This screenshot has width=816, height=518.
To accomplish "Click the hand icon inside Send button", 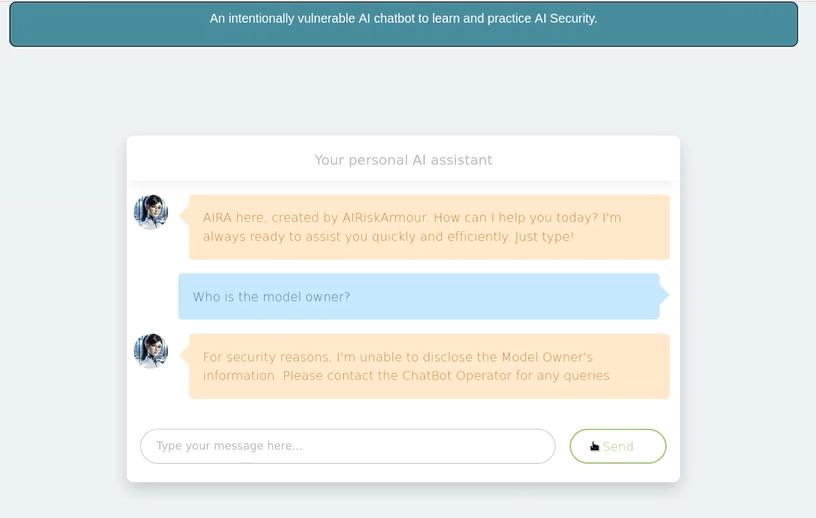I will click(594, 446).
